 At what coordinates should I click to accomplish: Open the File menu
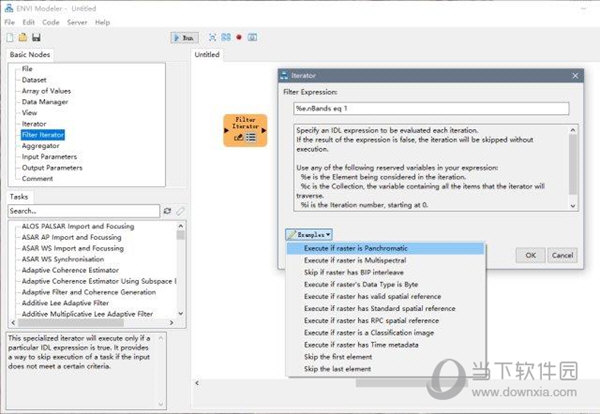(x=10, y=22)
